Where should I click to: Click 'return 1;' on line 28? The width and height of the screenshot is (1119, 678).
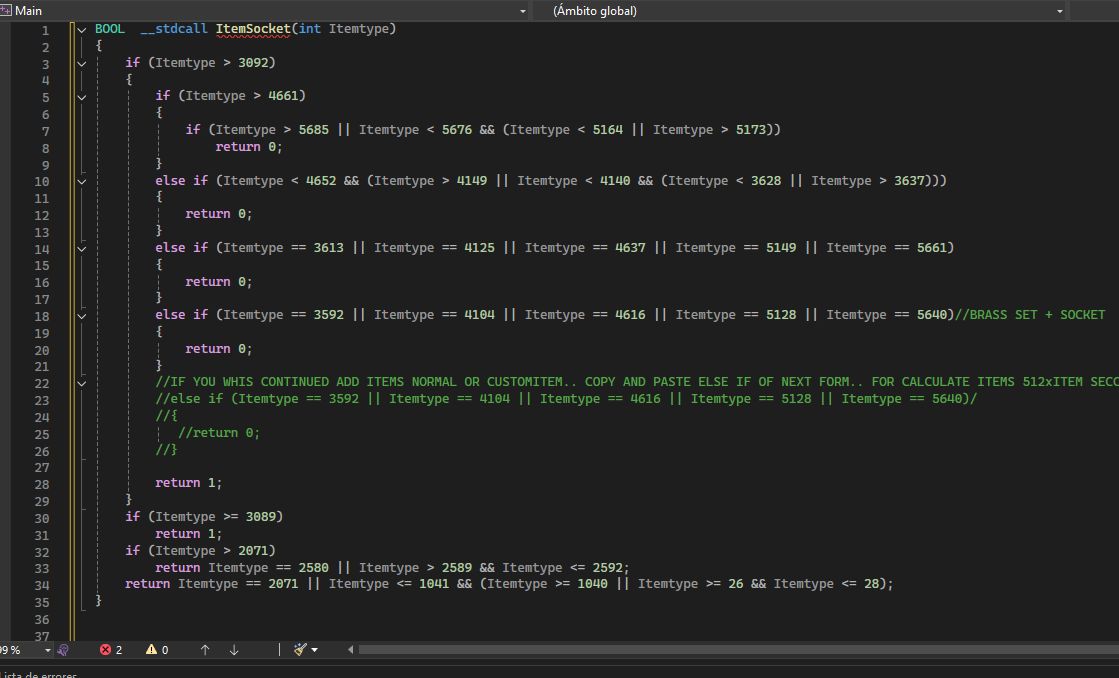click(x=188, y=482)
